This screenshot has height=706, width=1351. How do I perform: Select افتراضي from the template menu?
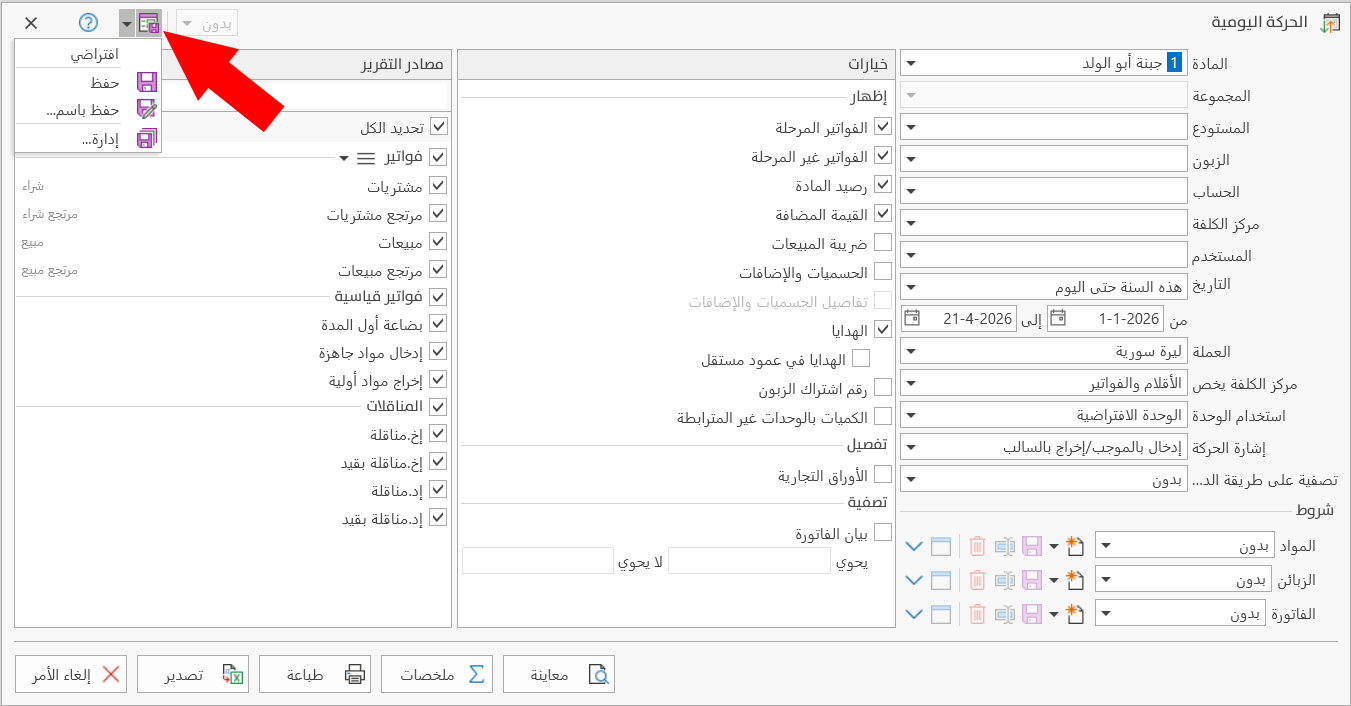point(88,54)
